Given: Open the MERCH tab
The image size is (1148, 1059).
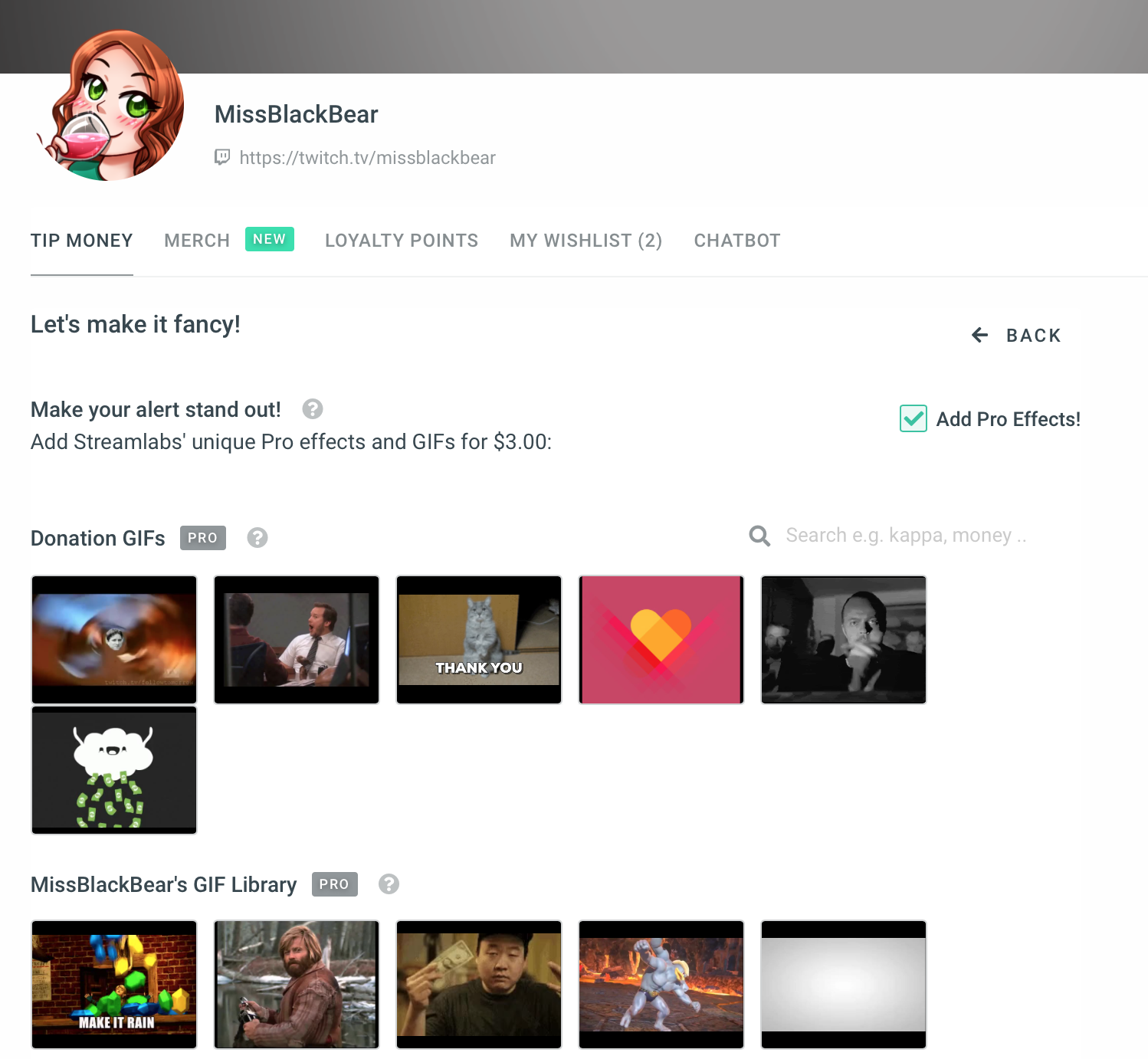Looking at the screenshot, I should tap(197, 241).
